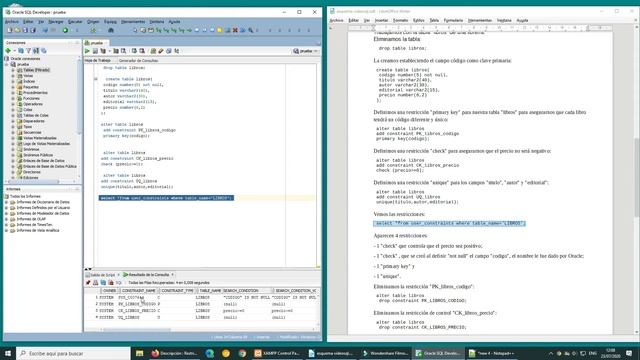This screenshot has width=640, height=360.
Task: Click the print icon in query results toolbar
Action: click(96, 282)
